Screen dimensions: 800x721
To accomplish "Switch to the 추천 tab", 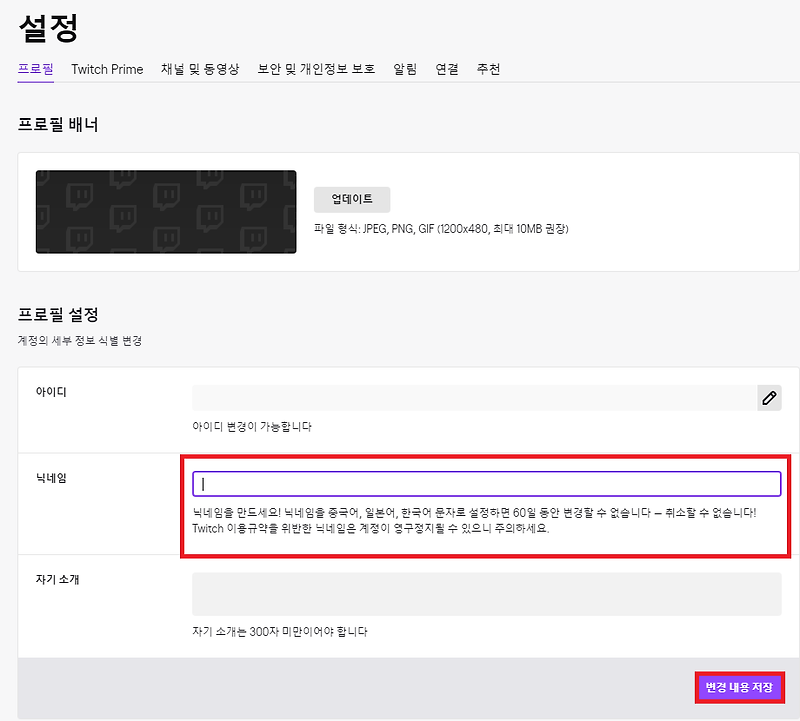I will point(488,69).
